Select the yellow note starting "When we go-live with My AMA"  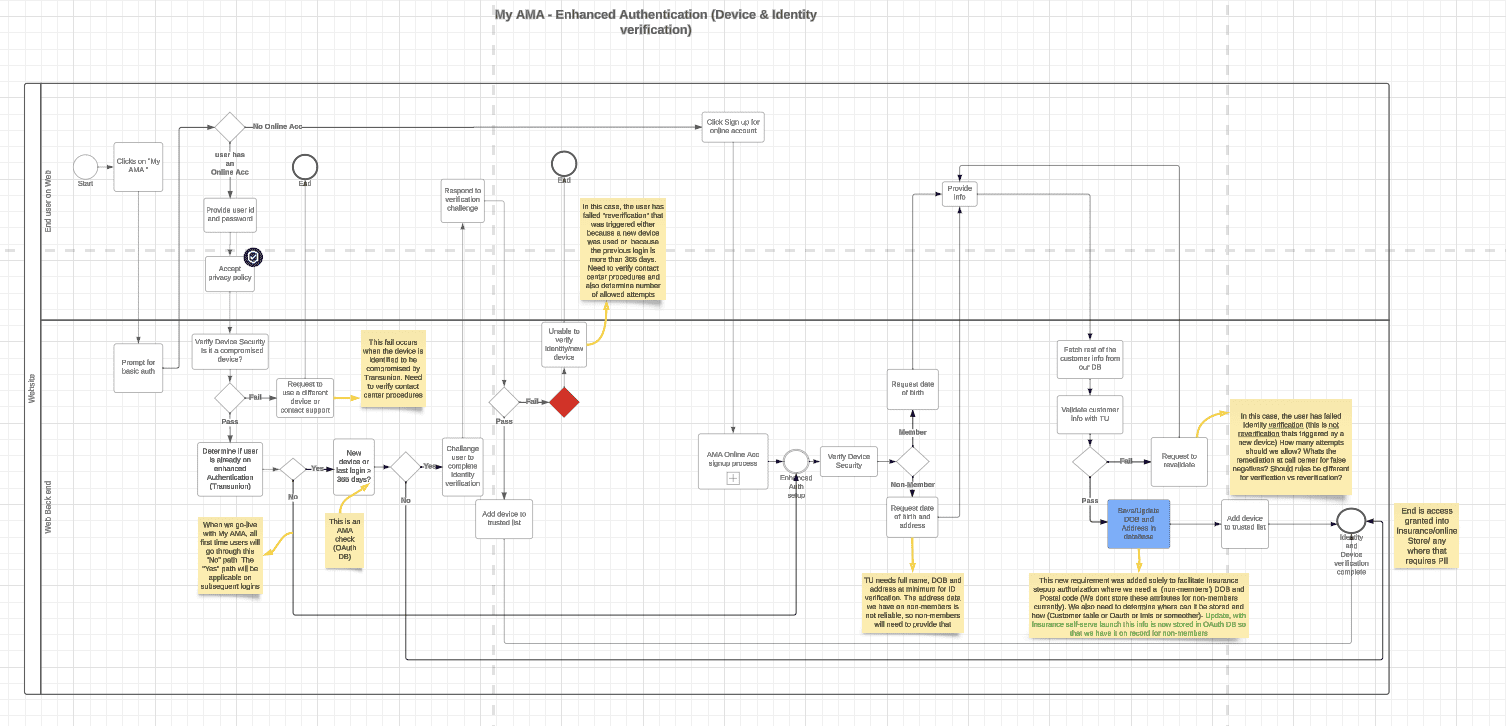click(229, 555)
